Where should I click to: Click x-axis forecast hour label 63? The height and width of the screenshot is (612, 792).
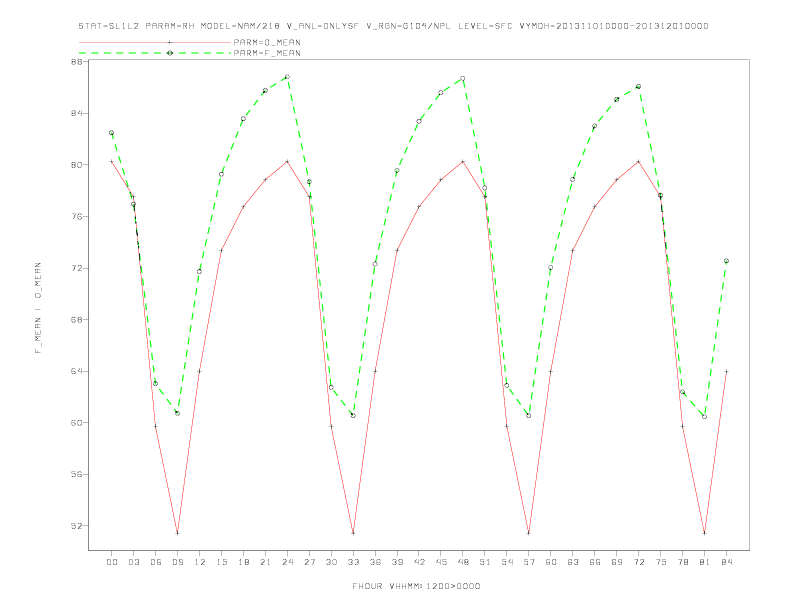[573, 562]
